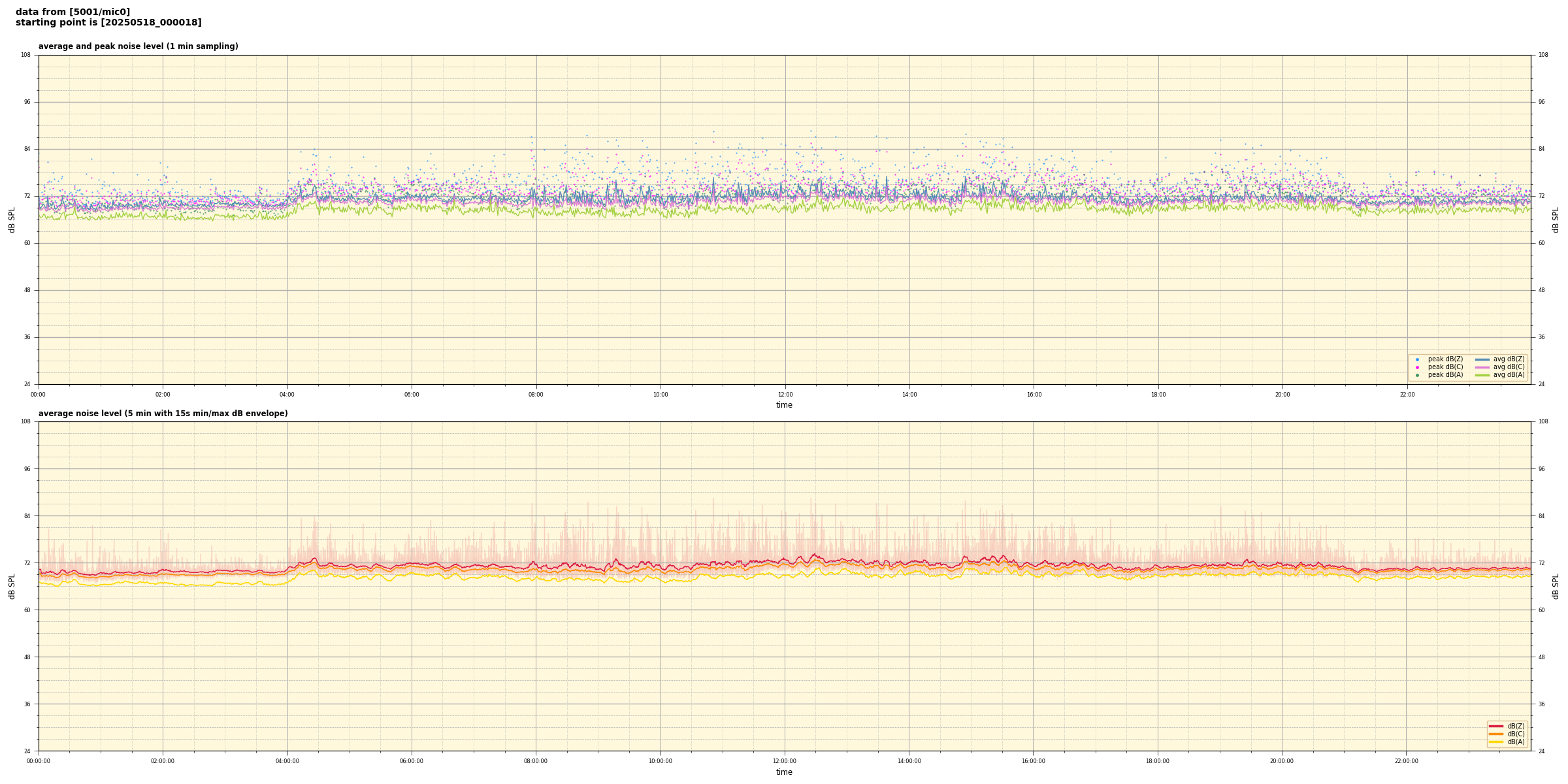The width and height of the screenshot is (1568, 784).
Task: Click the peak dB(Z) legend marker
Action: [x=1417, y=359]
